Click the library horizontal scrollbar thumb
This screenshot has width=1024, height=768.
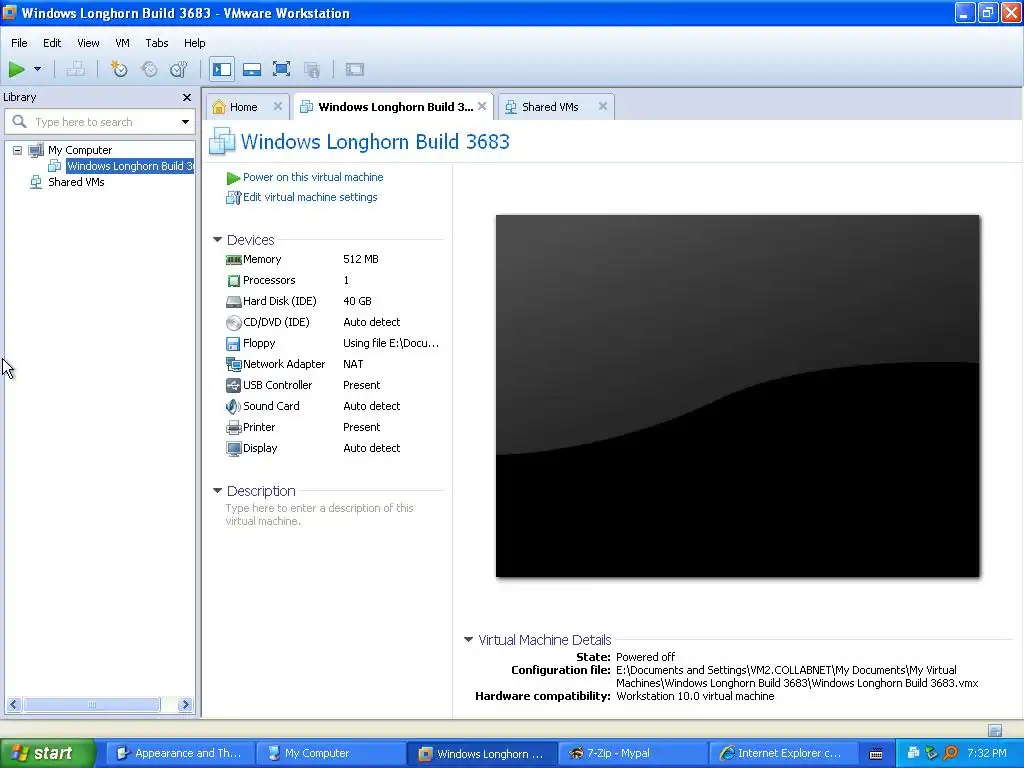tap(91, 705)
